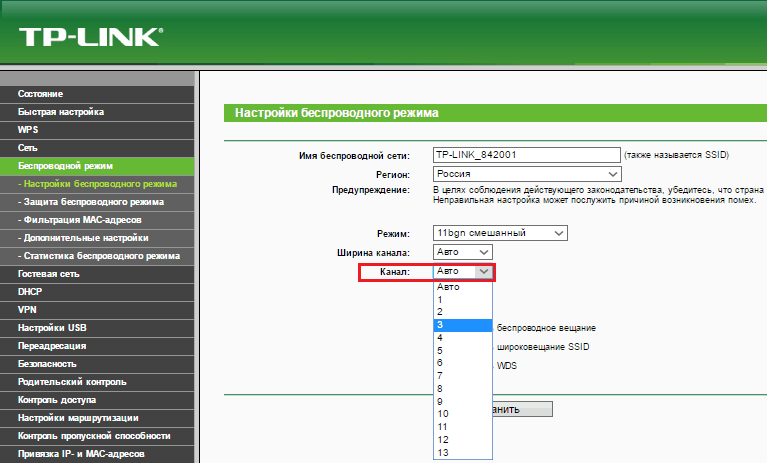Choose channel 10 in the list
Image resolution: width=767 pixels, height=463 pixels.
(463, 414)
